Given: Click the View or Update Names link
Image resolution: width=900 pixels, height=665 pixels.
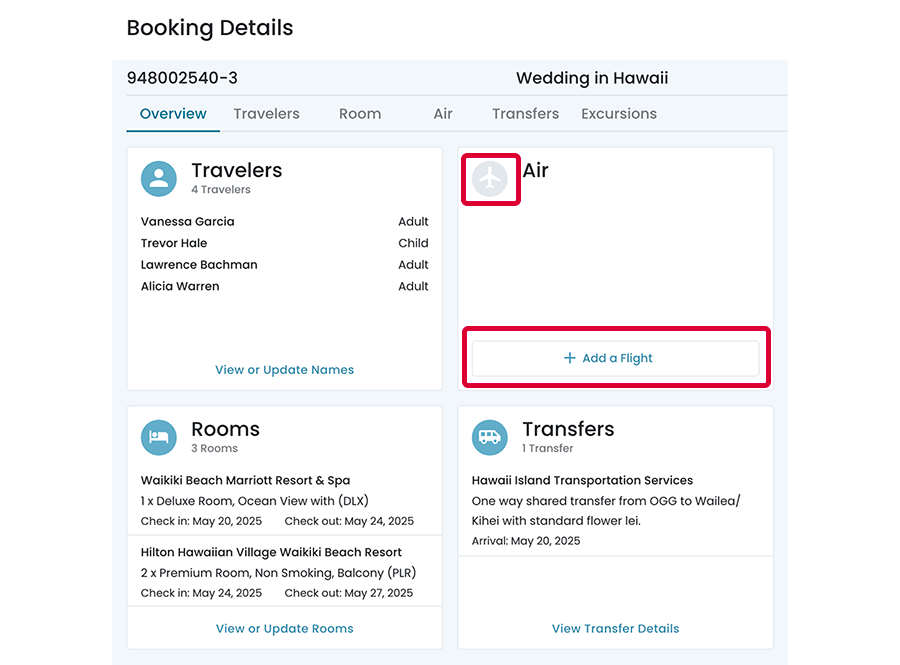Looking at the screenshot, I should coord(284,370).
